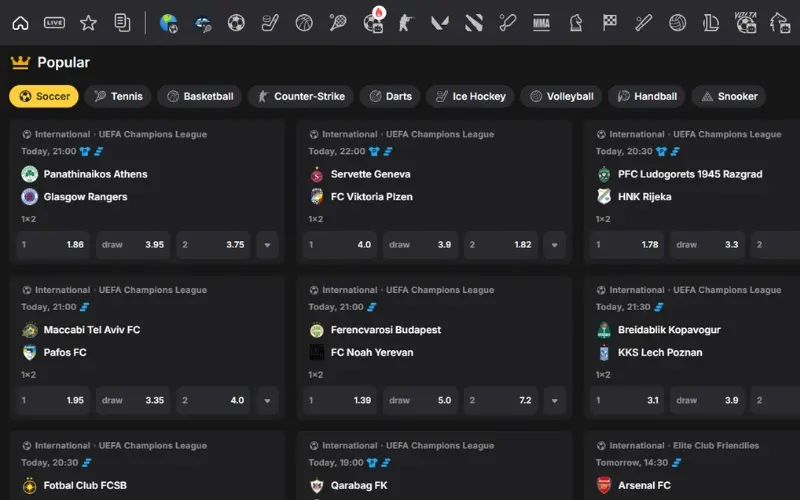View lineups shirt icon for Panathinaikos match
The height and width of the screenshot is (500, 800).
[x=85, y=152]
